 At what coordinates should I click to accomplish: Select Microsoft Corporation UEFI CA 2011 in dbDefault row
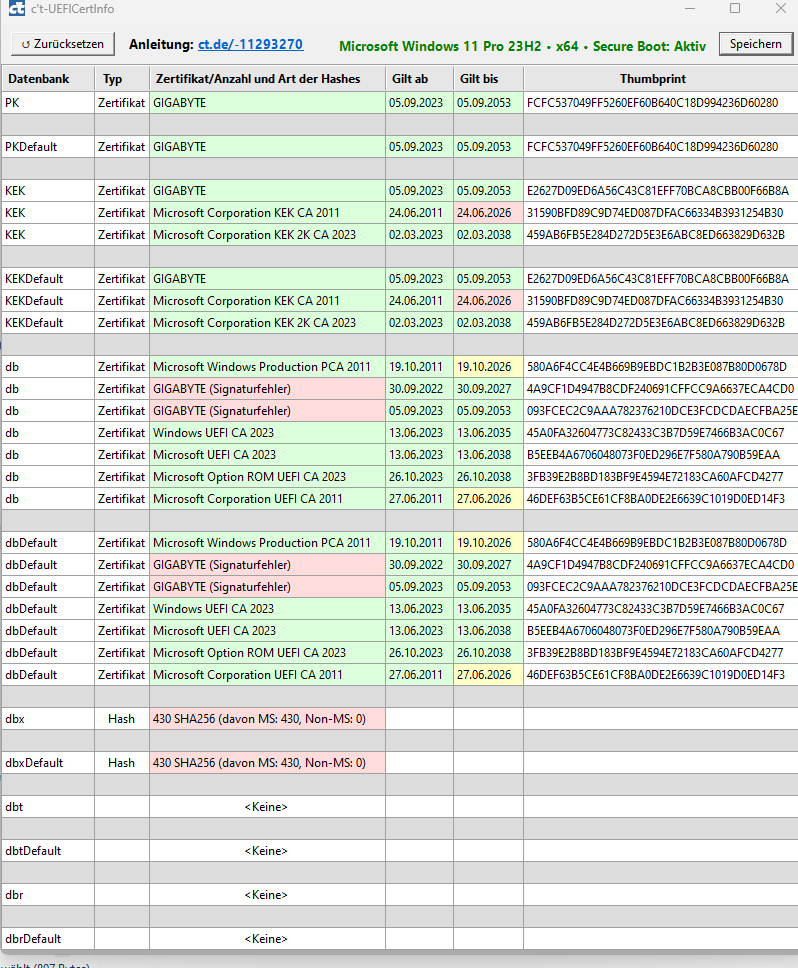pyautogui.click(x=267, y=675)
